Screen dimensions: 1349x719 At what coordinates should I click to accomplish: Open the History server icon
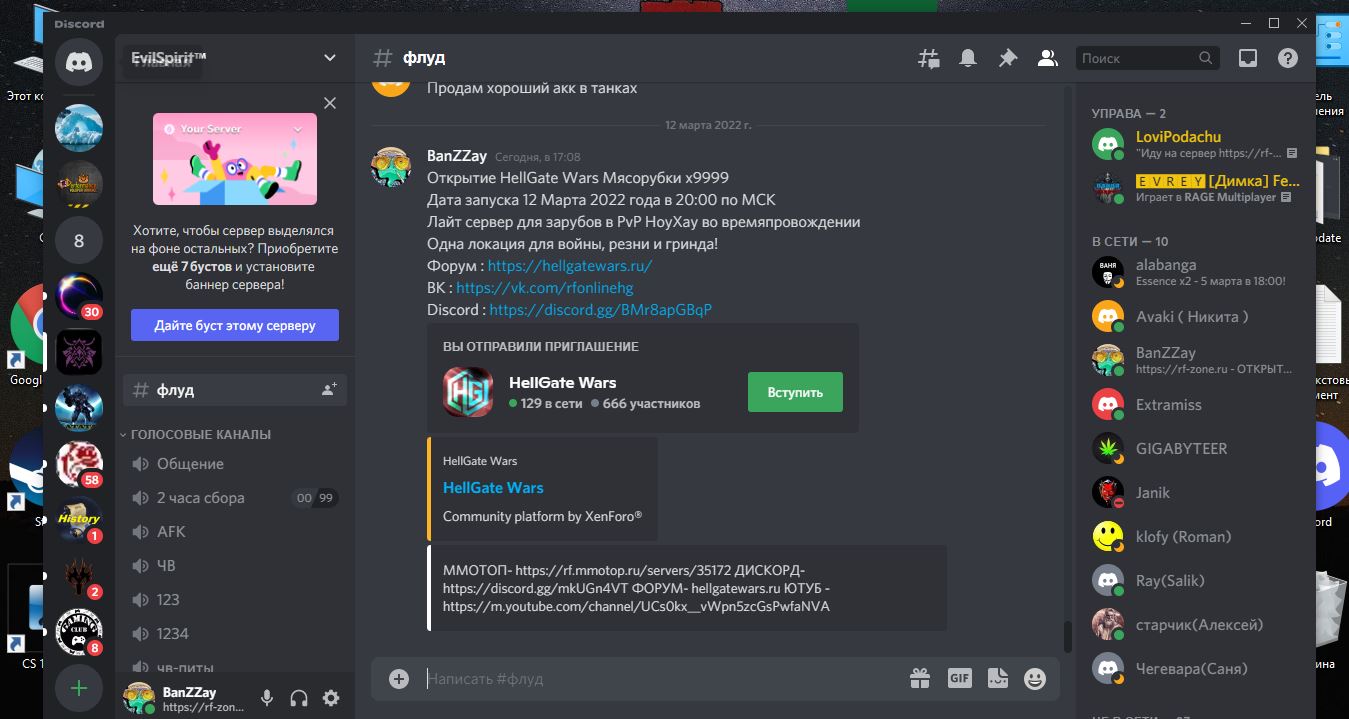[79, 521]
